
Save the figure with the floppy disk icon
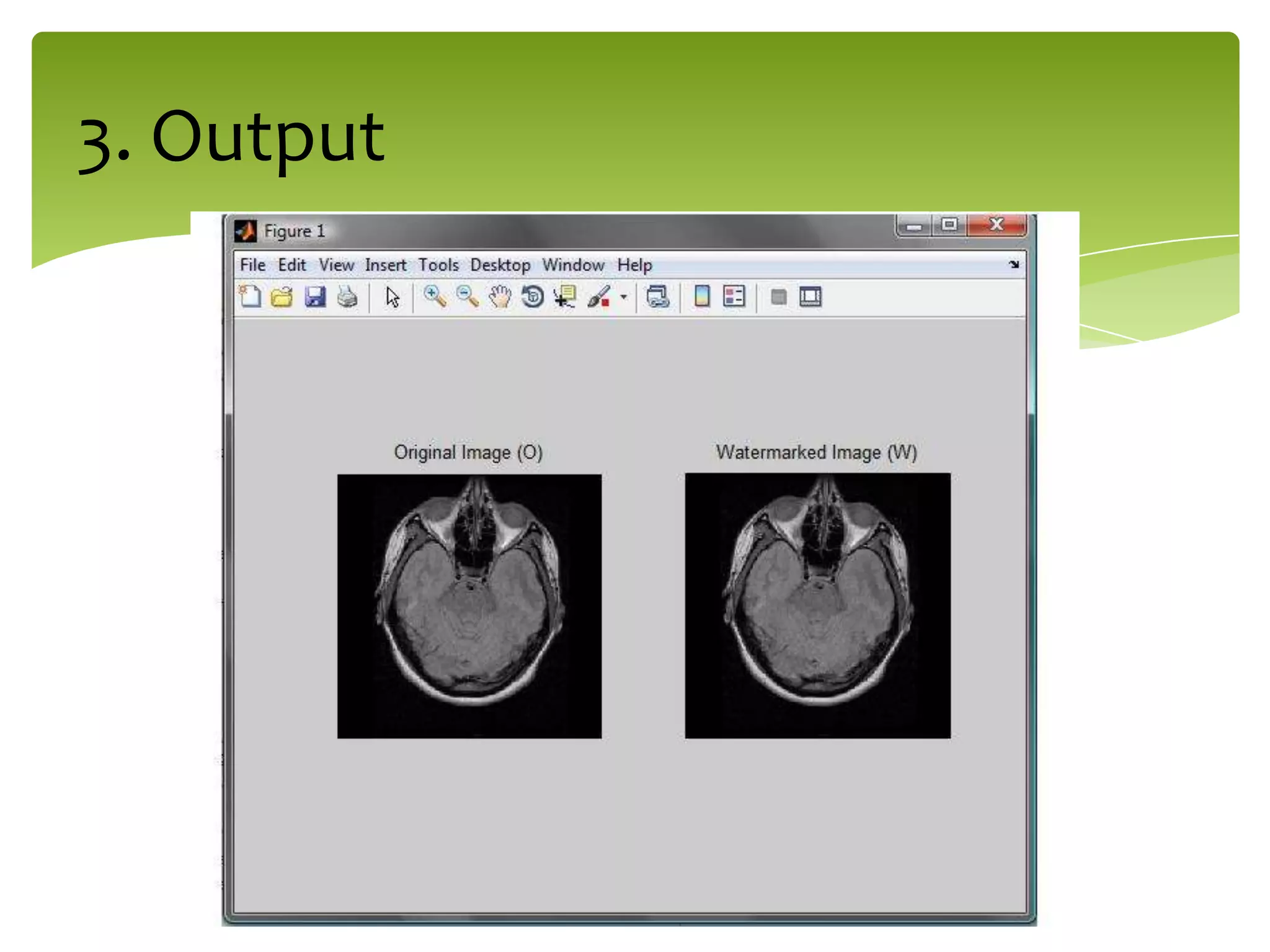pos(315,297)
